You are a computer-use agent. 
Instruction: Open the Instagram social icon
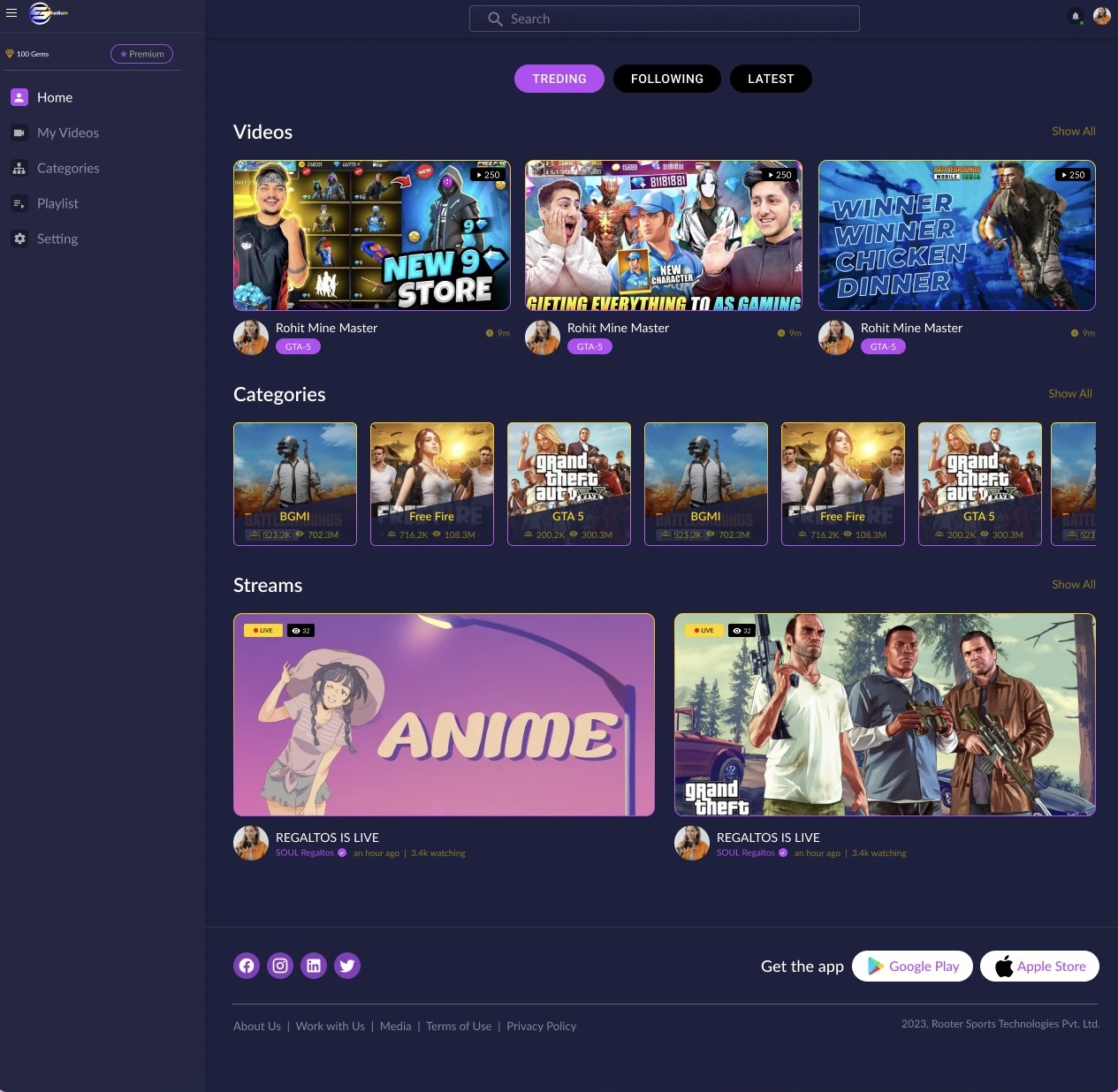pyautogui.click(x=280, y=966)
